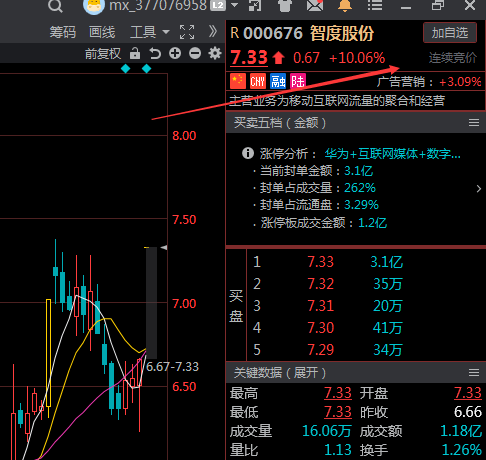
Task: Click 封单占成交量 262% value
Action: coord(360,188)
